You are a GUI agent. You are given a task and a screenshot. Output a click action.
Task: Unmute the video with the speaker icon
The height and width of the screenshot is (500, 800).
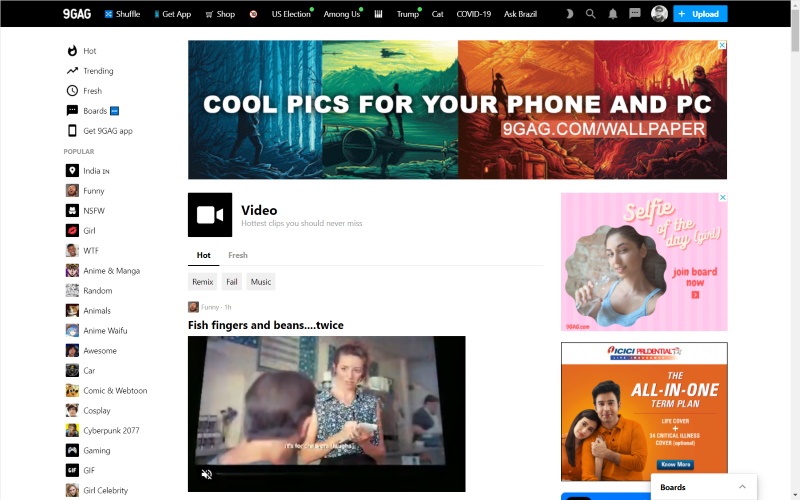206,474
